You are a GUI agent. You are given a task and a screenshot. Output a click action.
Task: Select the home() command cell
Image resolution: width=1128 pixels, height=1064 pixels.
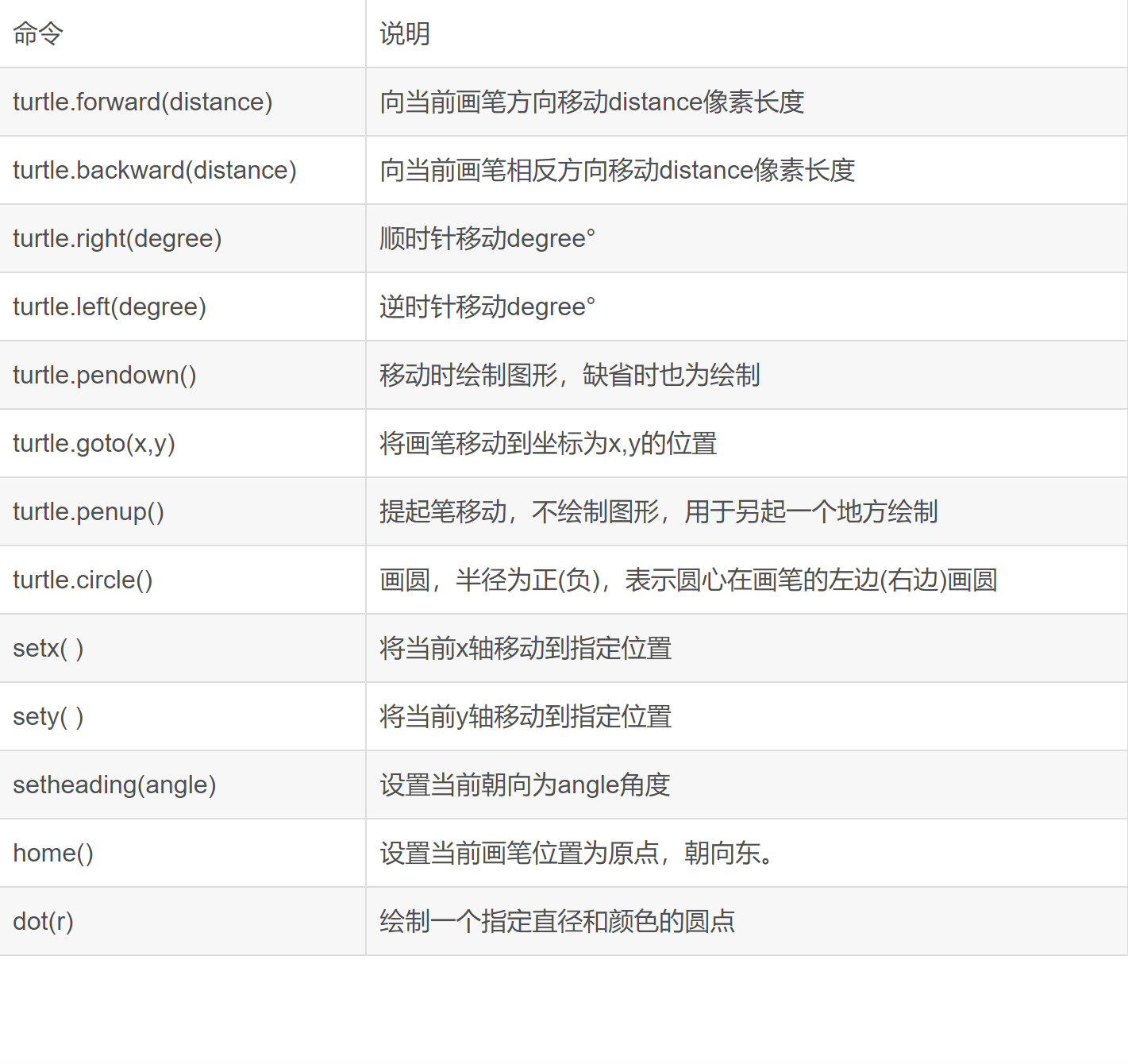pos(52,853)
